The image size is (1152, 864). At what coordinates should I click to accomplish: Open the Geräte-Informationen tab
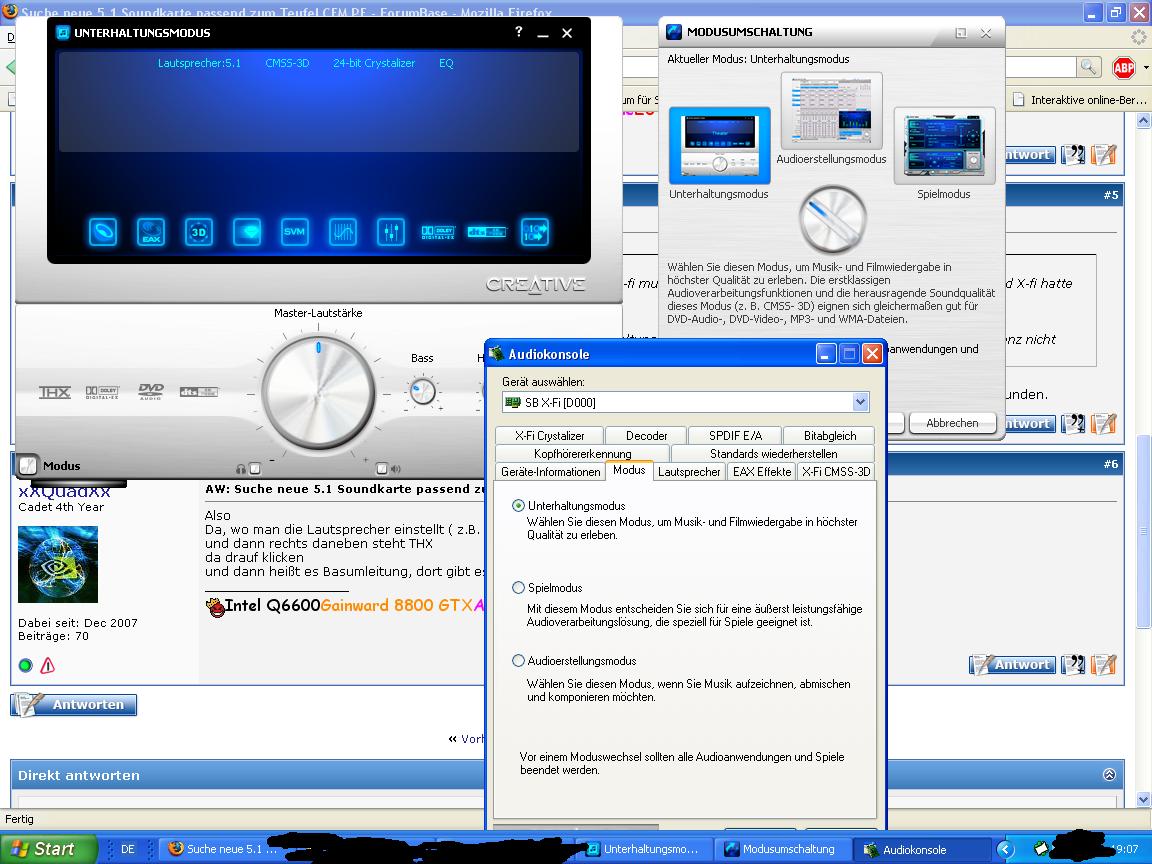point(550,472)
